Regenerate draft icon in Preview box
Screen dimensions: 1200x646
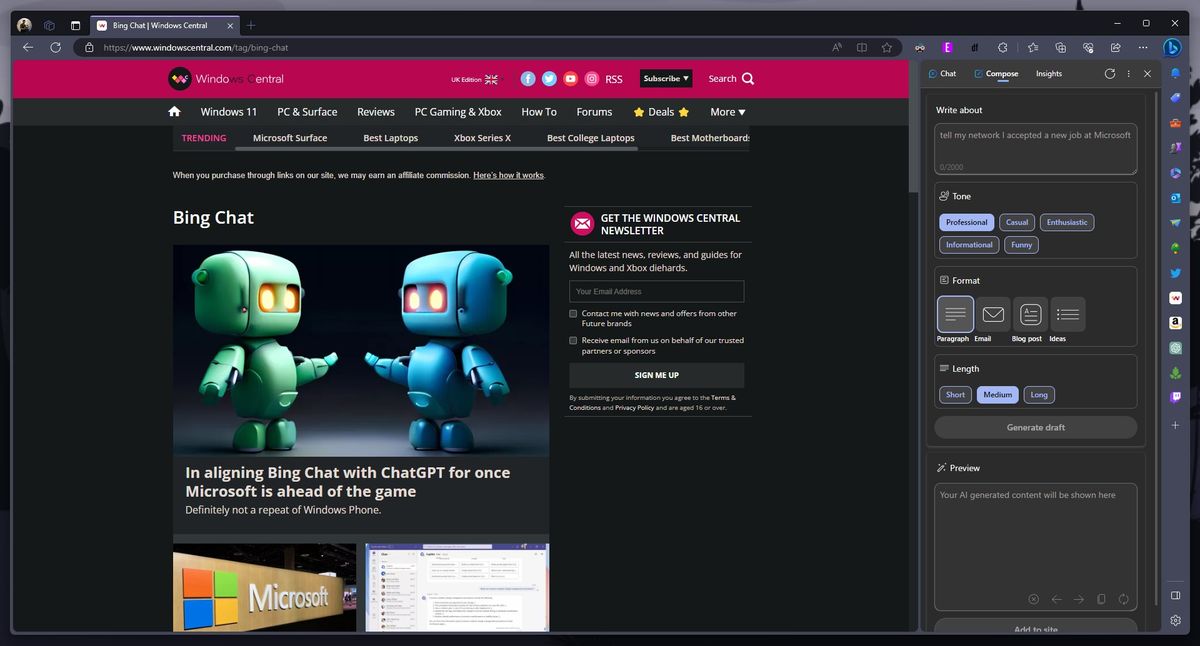point(1124,599)
